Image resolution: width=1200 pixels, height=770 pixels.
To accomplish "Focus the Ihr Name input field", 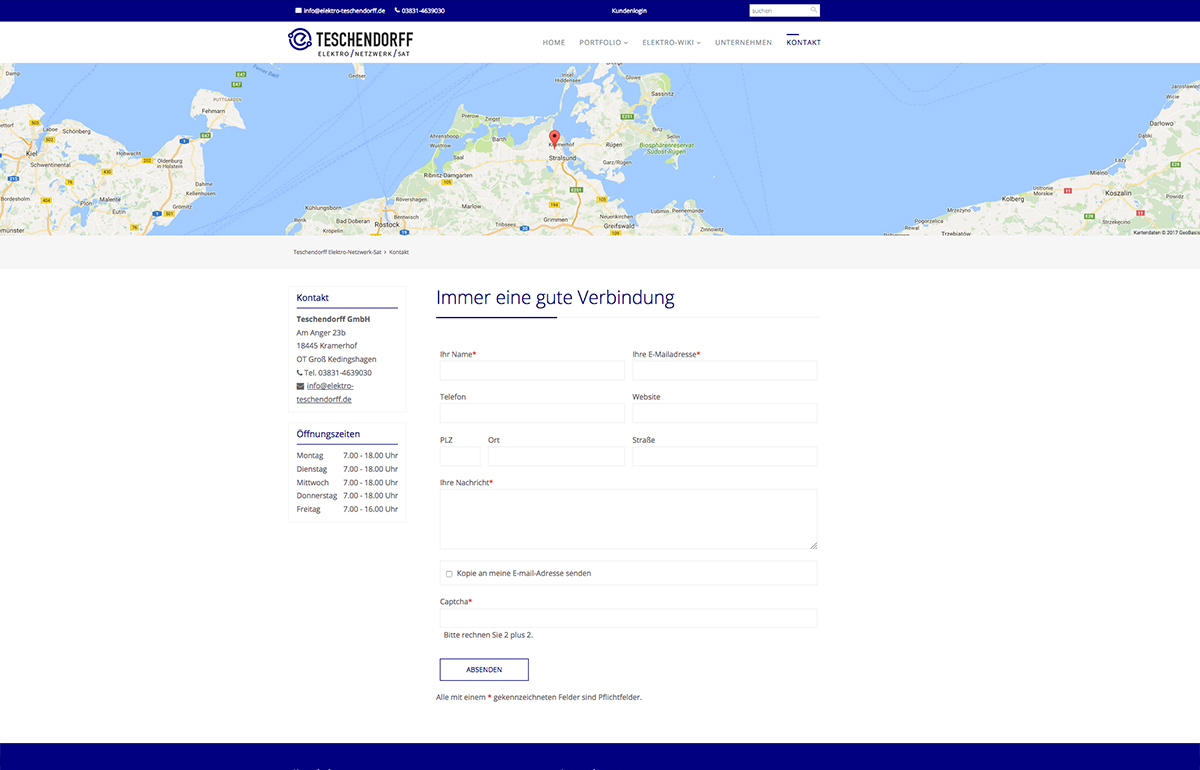I will pos(532,371).
